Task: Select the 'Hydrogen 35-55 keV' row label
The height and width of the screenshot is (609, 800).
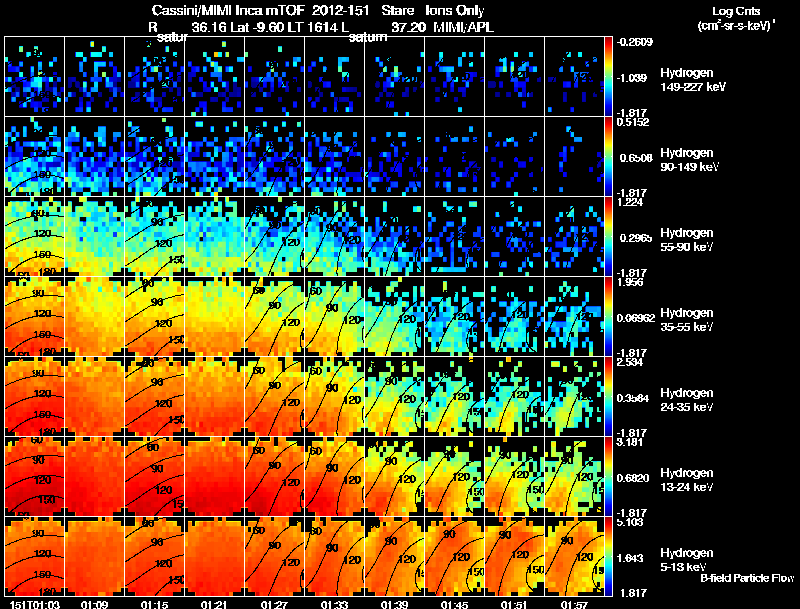Action: 687,320
